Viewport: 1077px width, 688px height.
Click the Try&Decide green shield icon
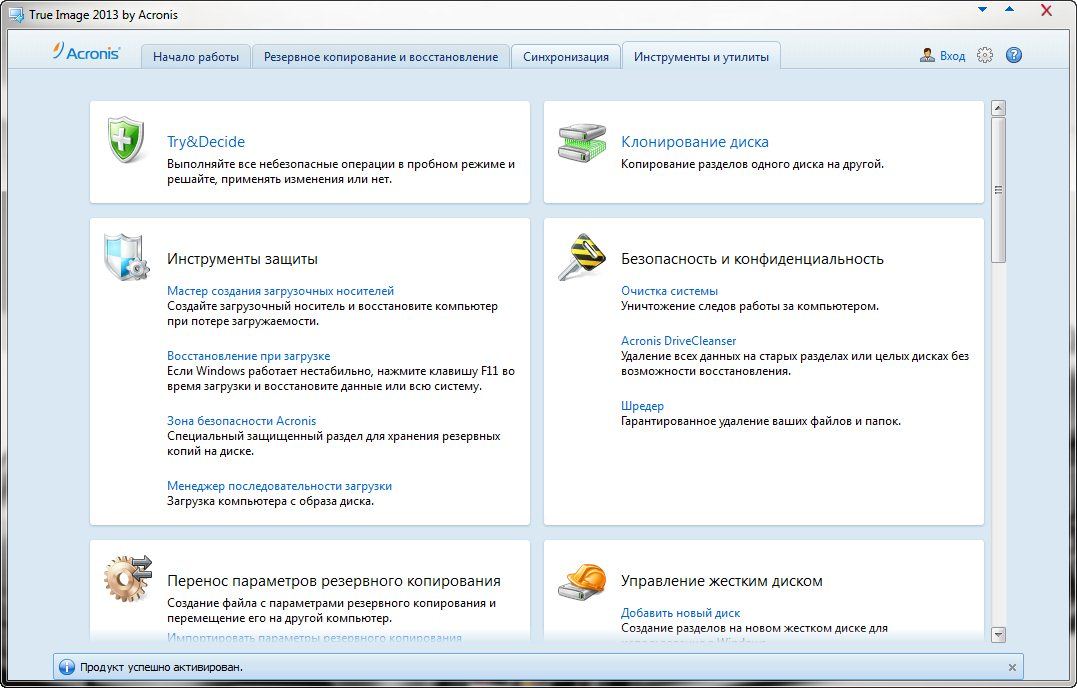tap(127, 140)
